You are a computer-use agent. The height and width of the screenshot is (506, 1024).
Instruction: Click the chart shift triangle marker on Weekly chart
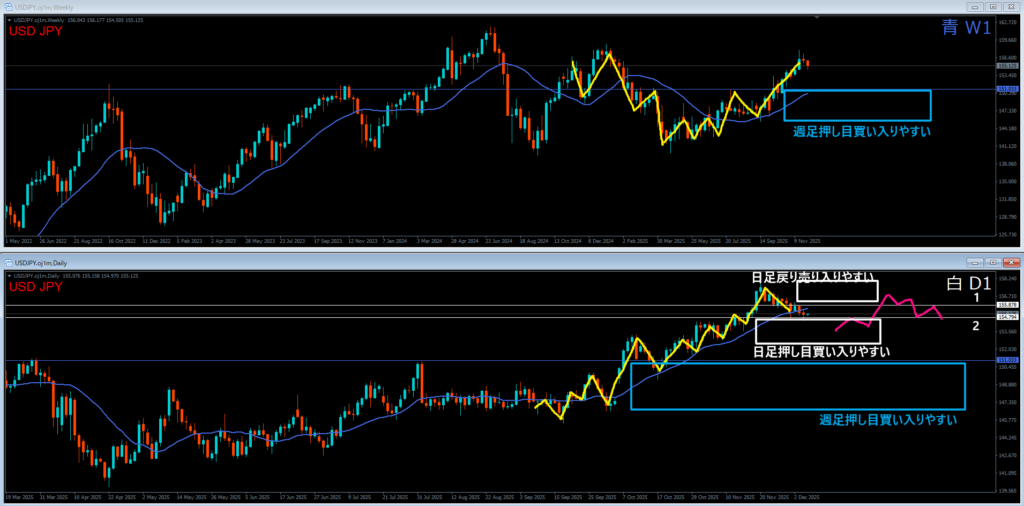[x=816, y=18]
